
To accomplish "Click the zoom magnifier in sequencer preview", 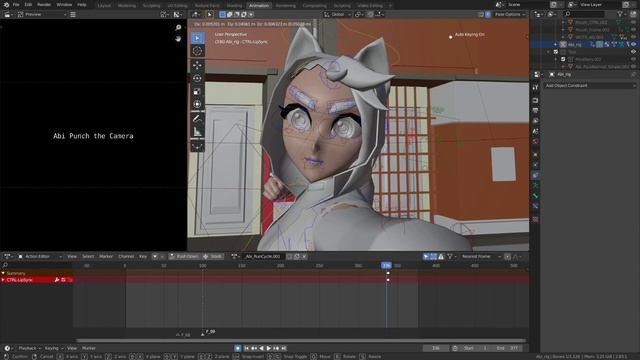I will 178,27.
